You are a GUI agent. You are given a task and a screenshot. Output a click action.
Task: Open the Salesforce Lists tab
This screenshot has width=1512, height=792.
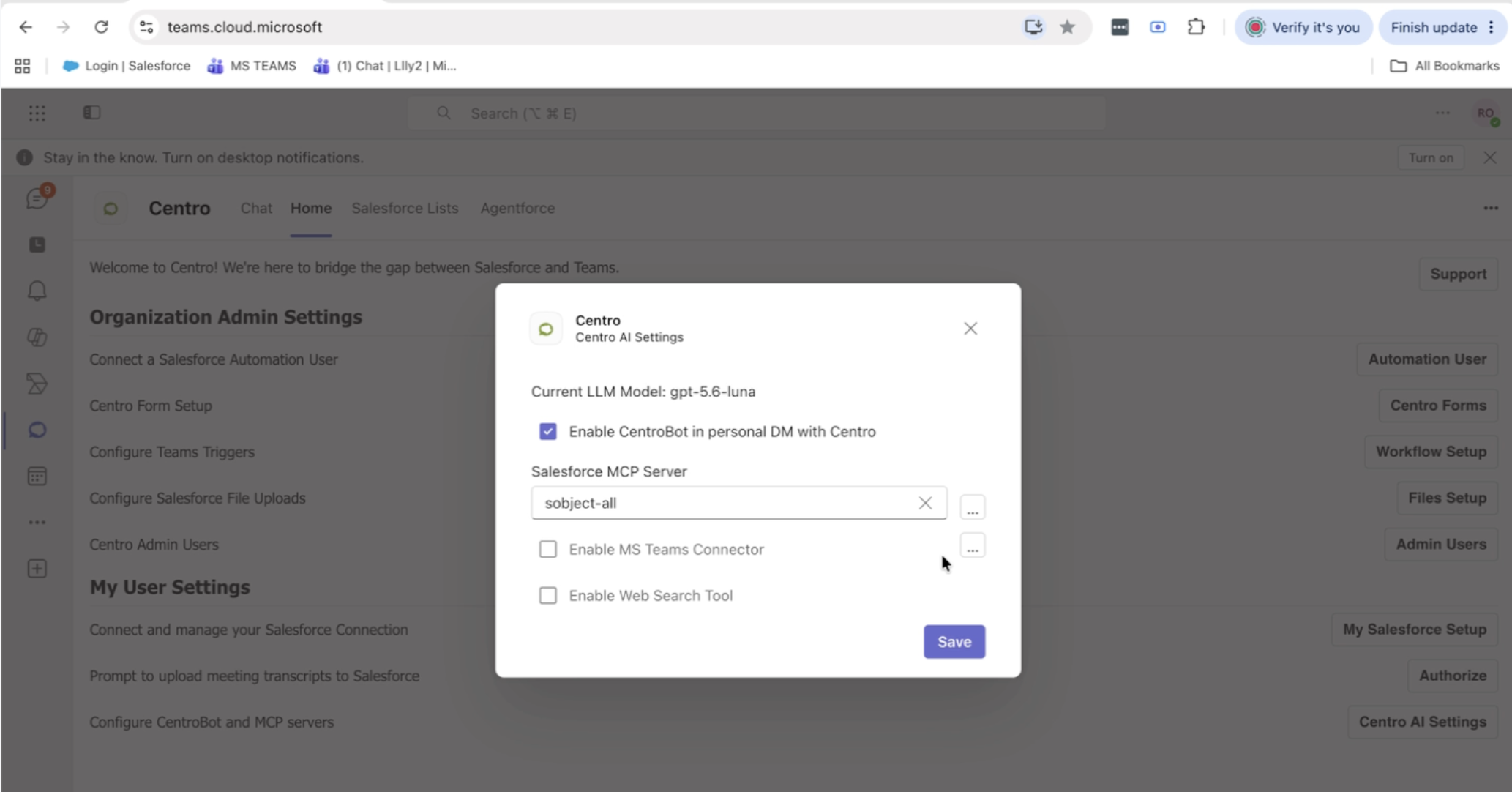405,209
